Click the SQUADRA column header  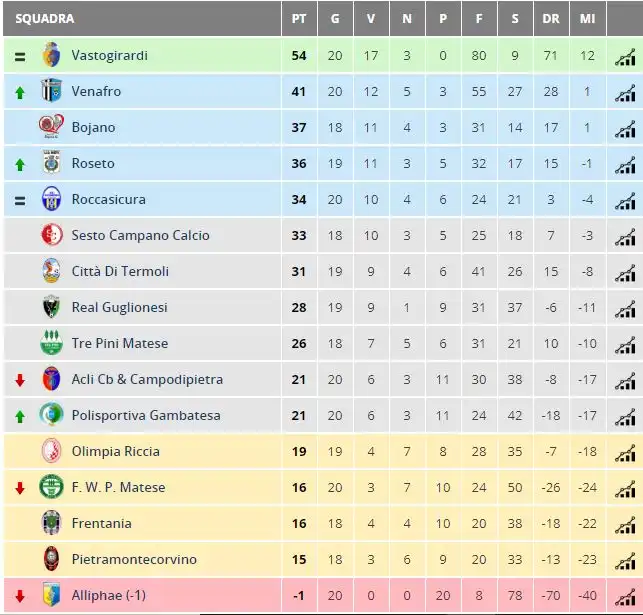(45, 18)
